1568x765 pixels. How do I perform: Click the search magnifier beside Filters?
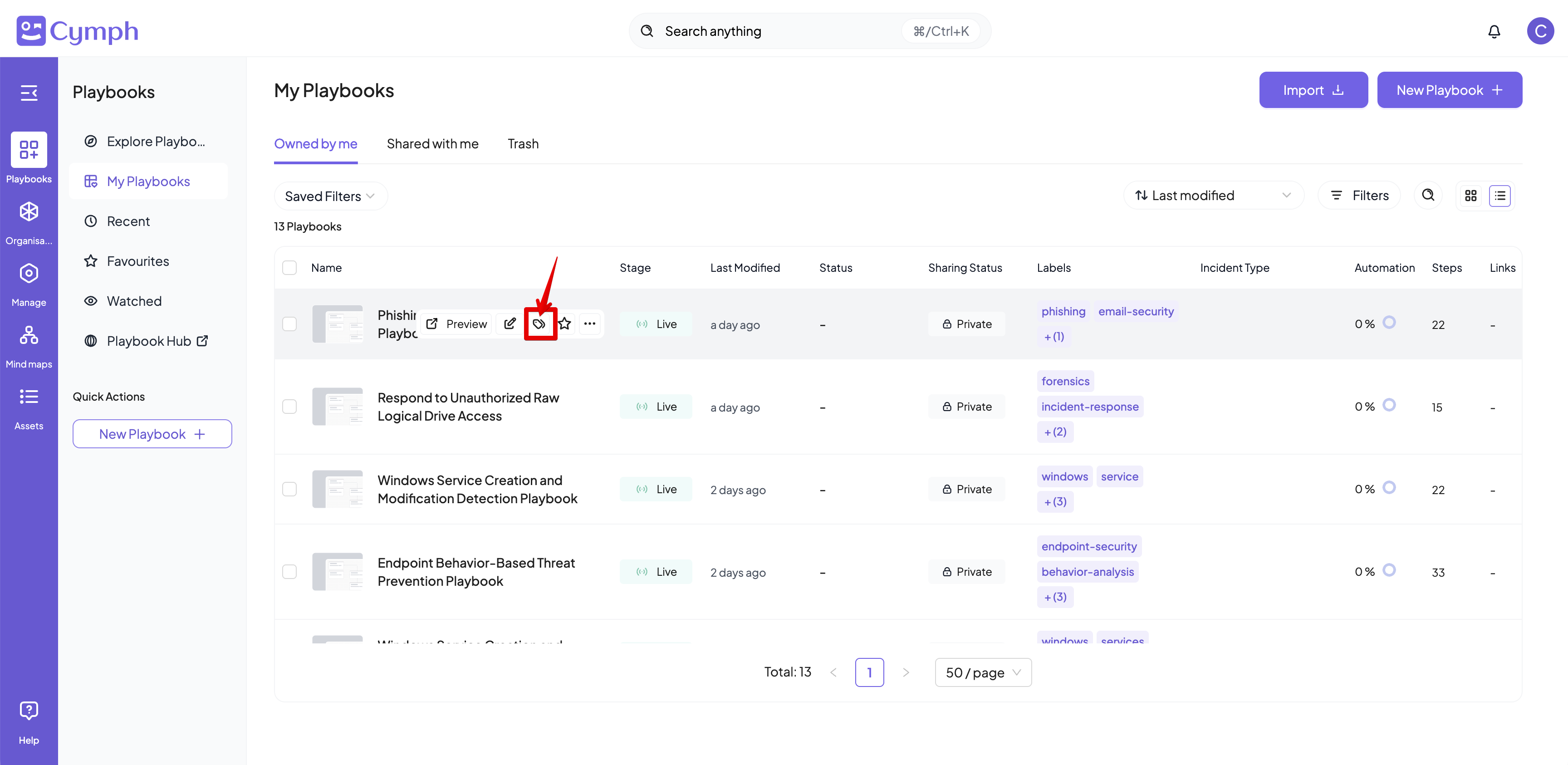(x=1428, y=196)
